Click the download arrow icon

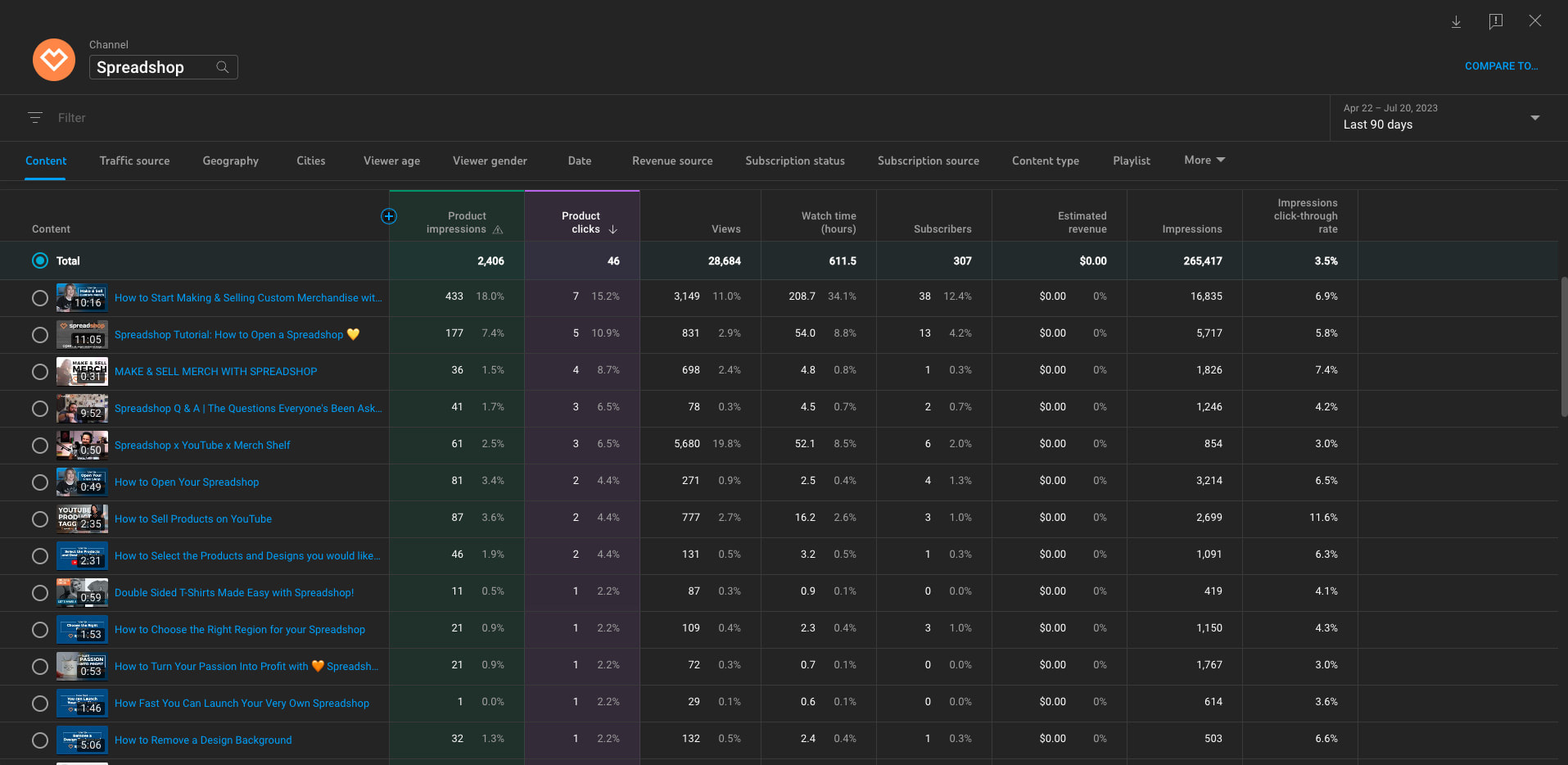[1456, 22]
